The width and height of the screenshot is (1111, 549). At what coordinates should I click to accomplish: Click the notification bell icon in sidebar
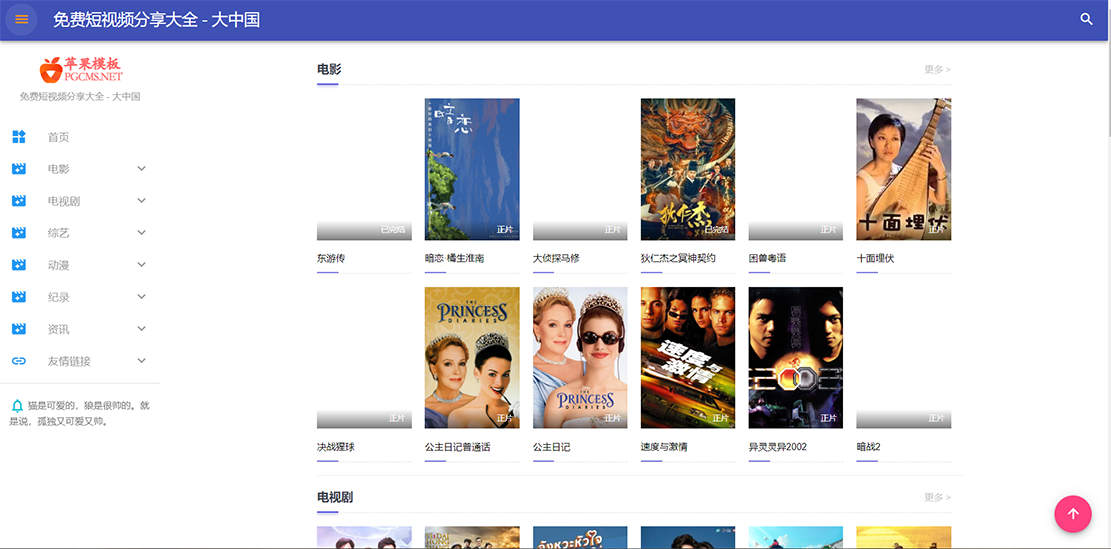(17, 406)
